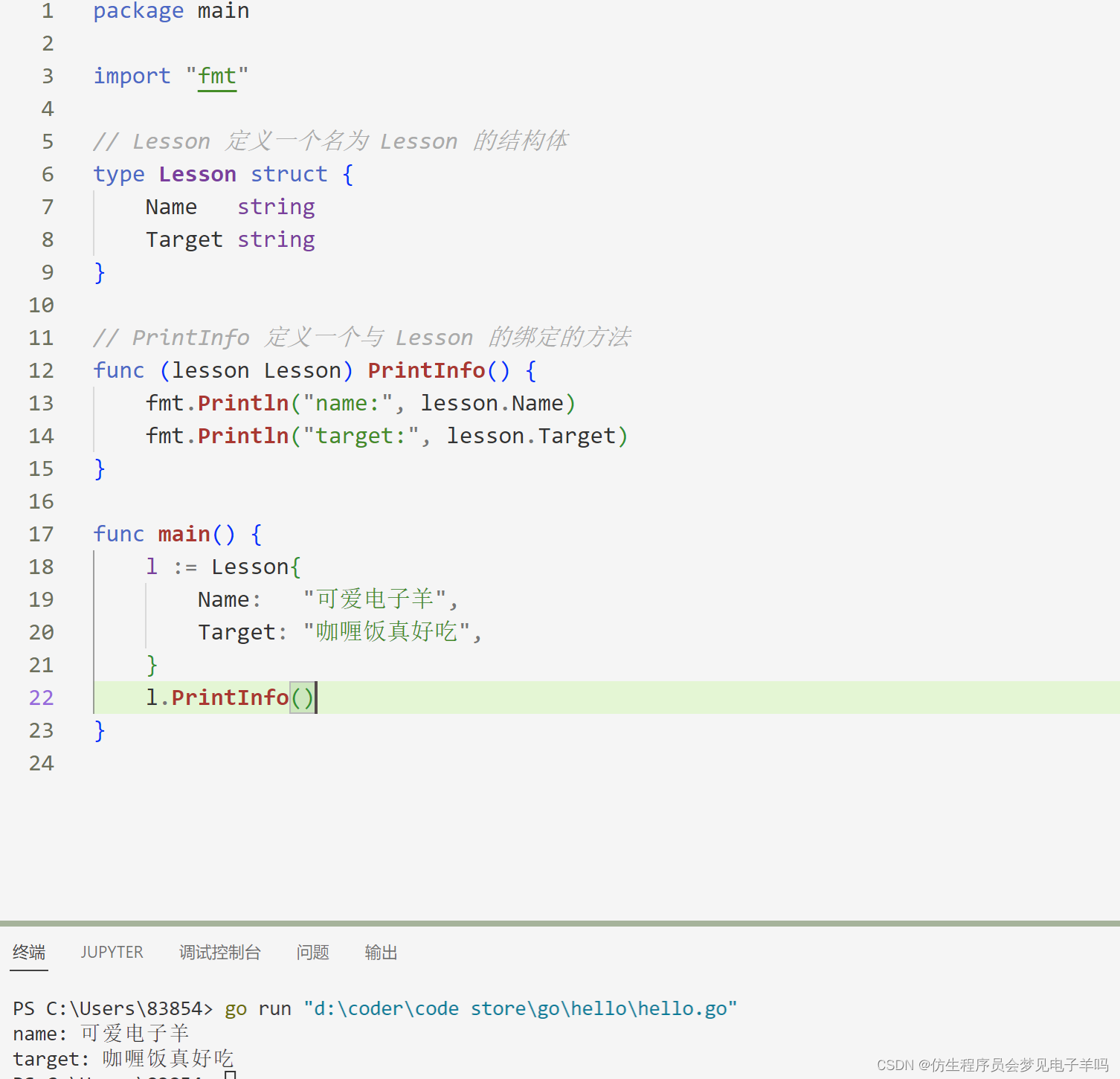The height and width of the screenshot is (1079, 1120).
Task: Click the string "咖喱饭真好吃" on line 20
Action: point(387,631)
